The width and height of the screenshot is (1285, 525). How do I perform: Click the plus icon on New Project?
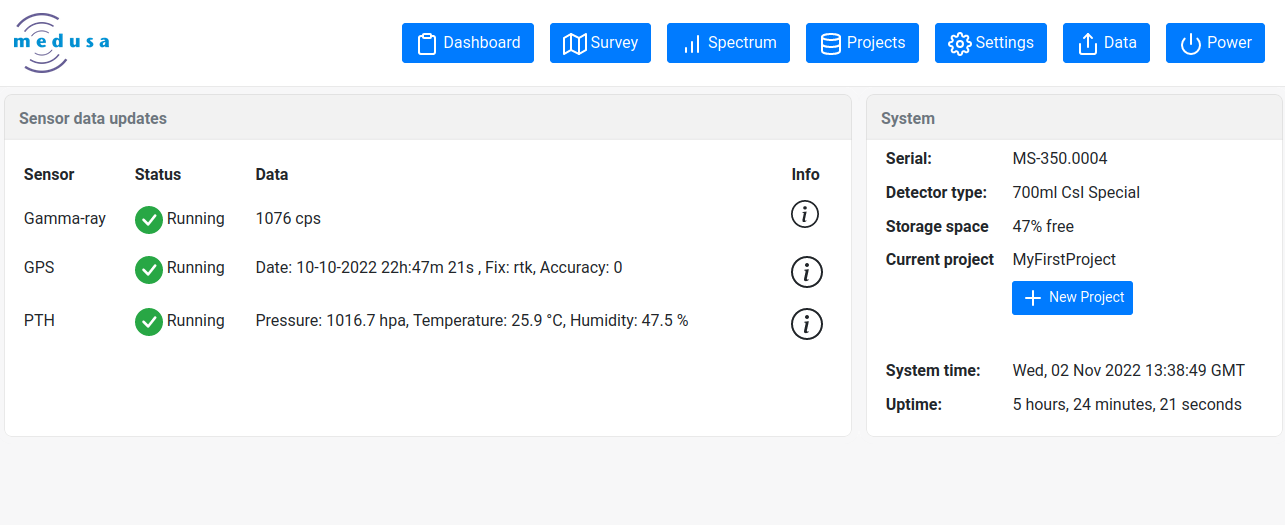pyautogui.click(x=1033, y=298)
